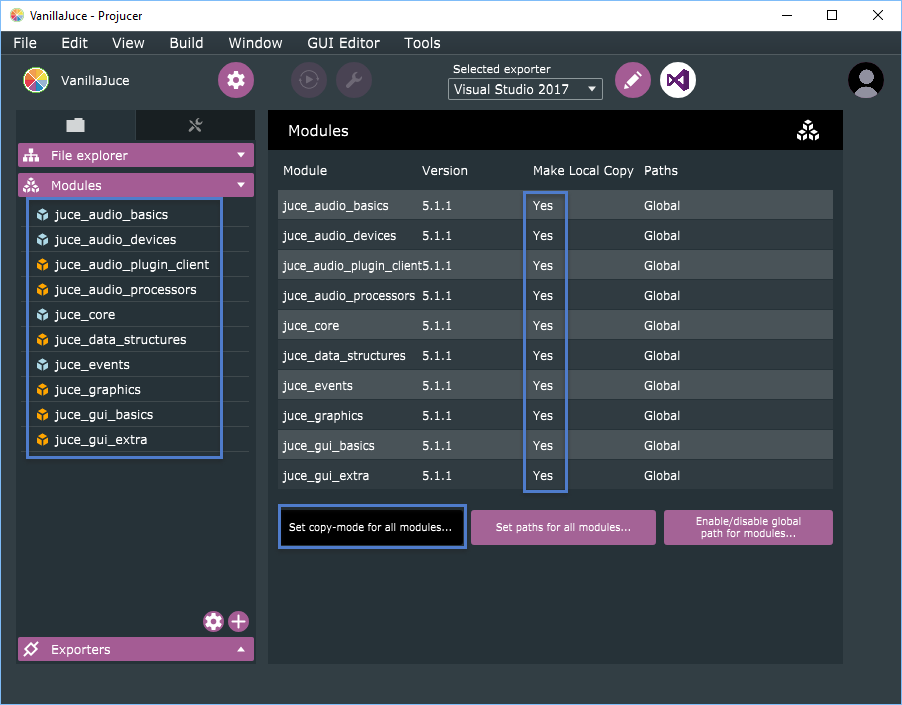Expand the Exporters panel

[x=240, y=650]
